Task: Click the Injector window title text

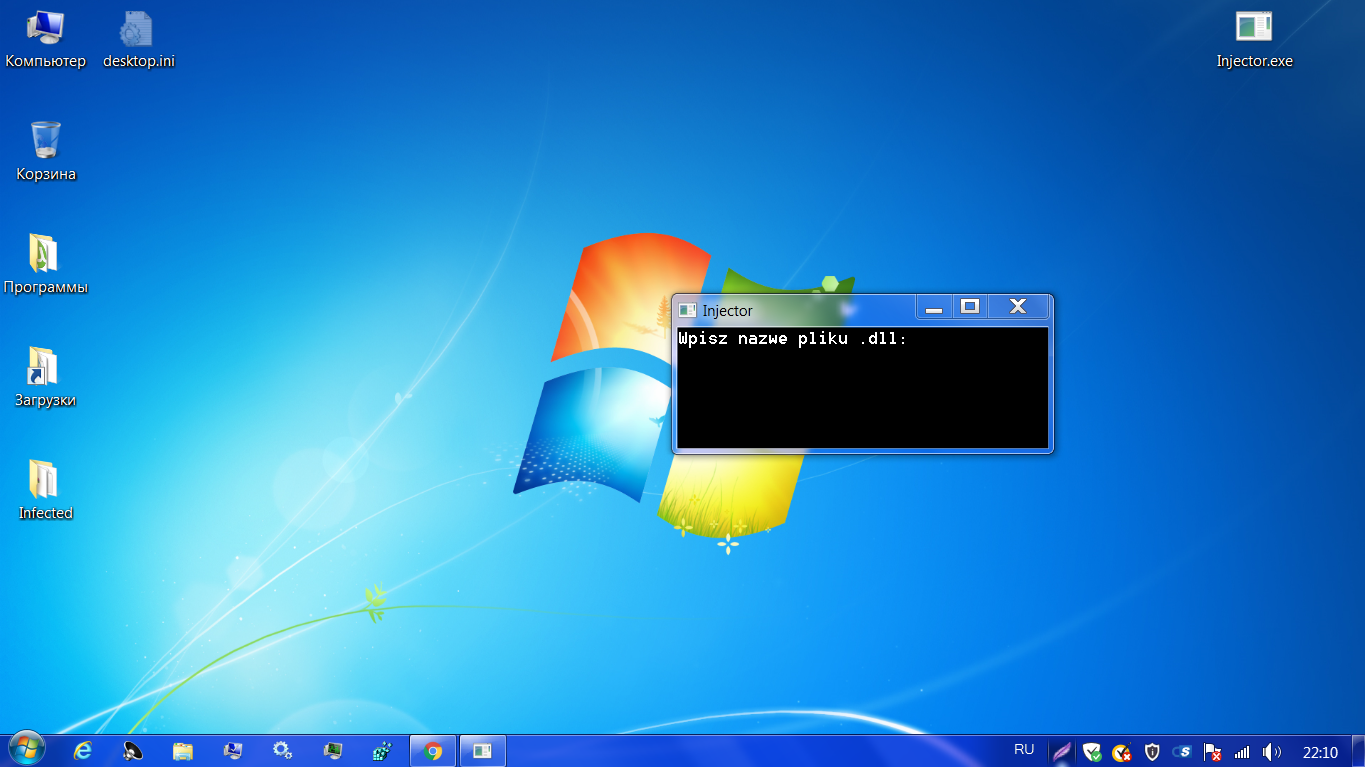Action: 728,311
